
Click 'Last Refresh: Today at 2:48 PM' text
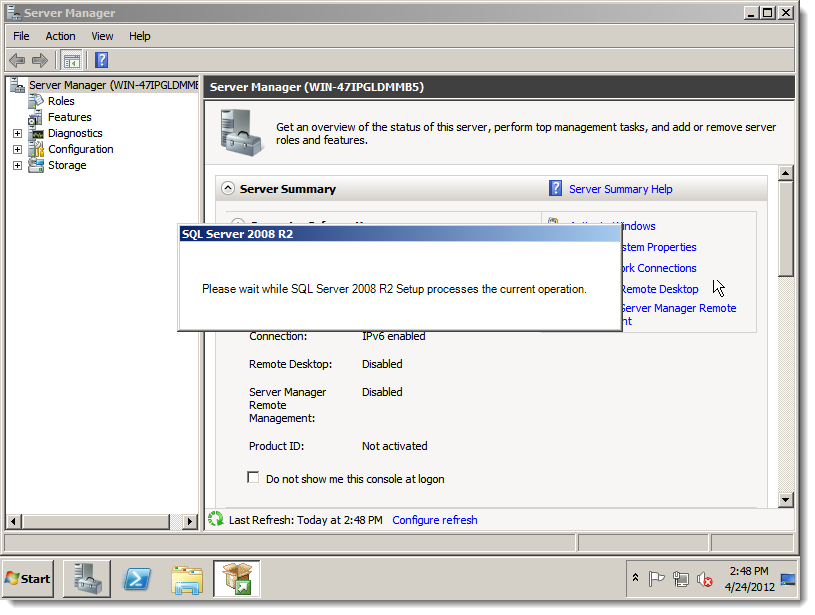[x=306, y=520]
